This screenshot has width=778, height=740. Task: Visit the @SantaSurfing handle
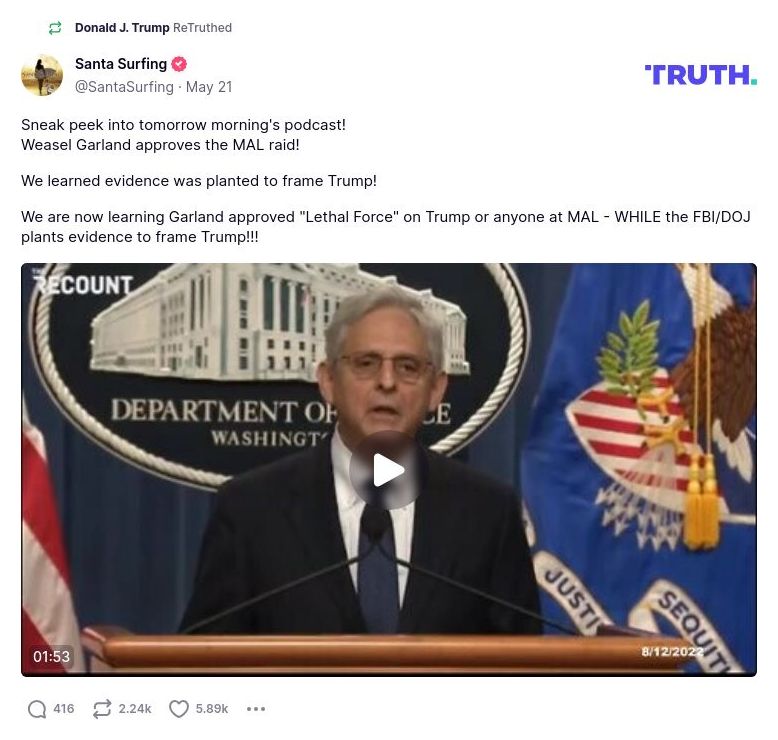(124, 87)
